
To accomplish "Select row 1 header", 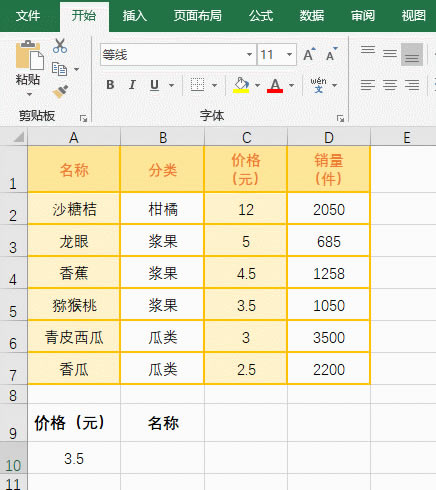I will tap(13, 169).
